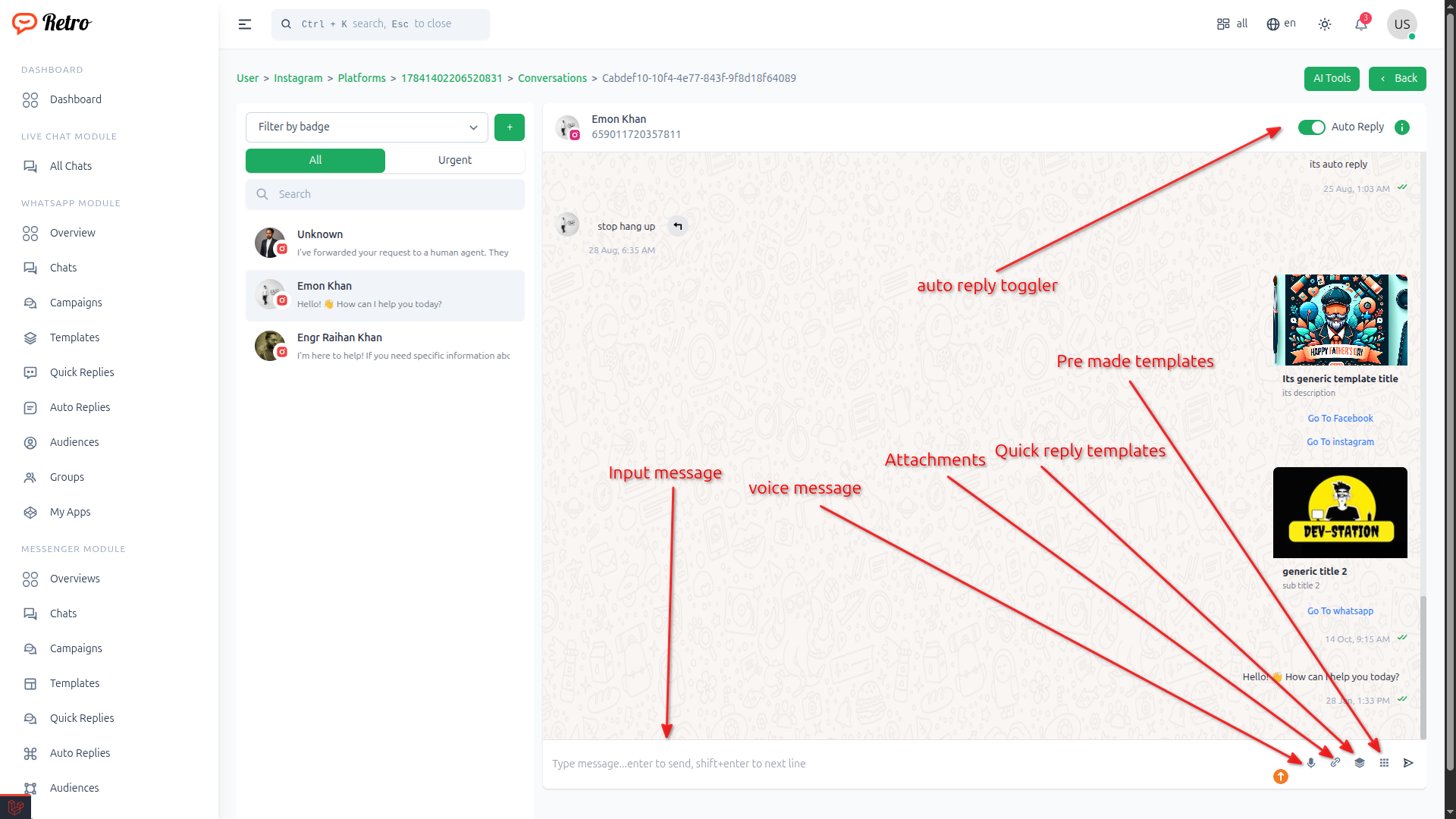This screenshot has width=1456, height=819.
Task: Open Quick Replies in WhatsApp module
Action: click(x=82, y=372)
